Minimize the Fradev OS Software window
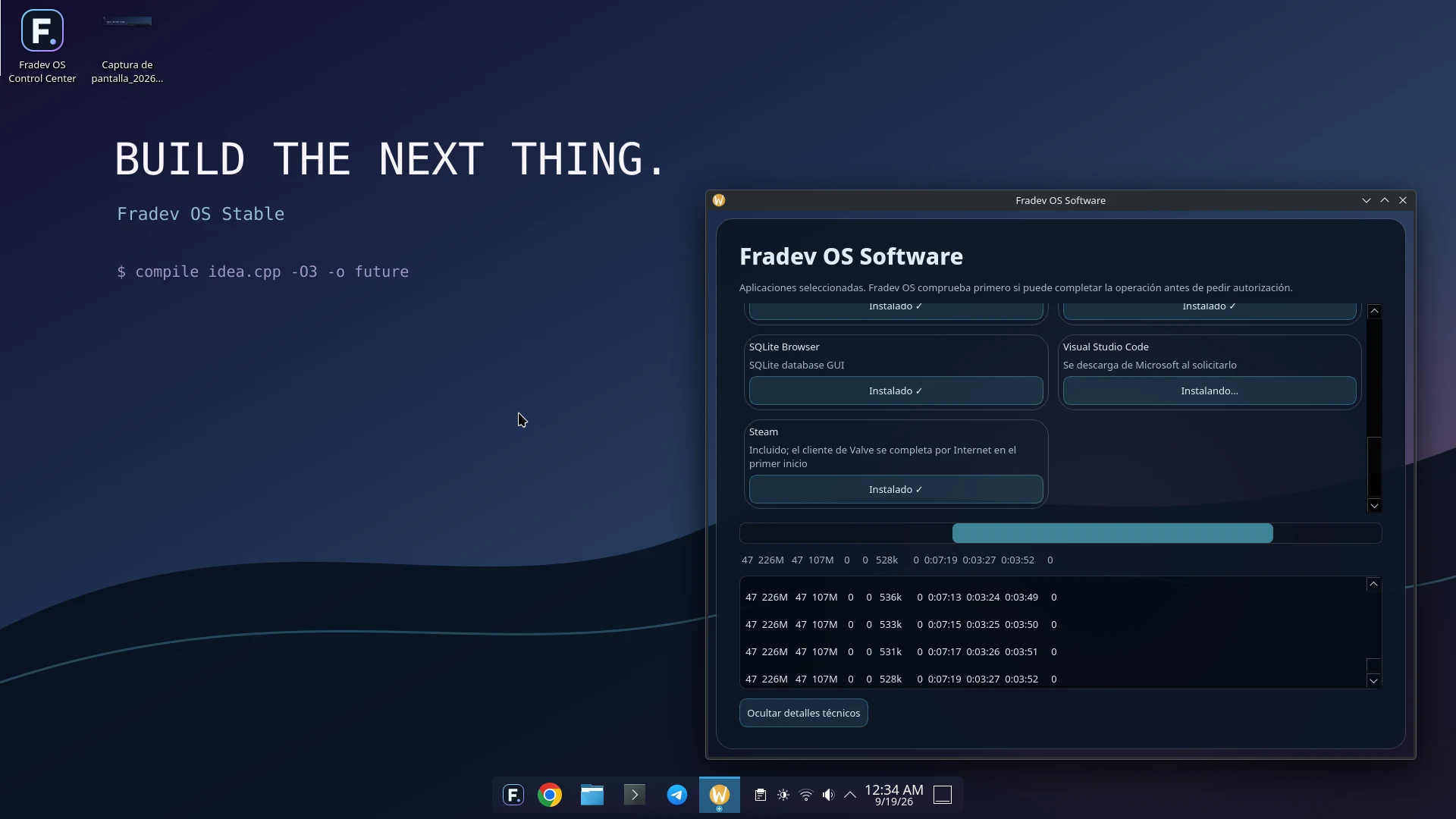 click(x=1367, y=200)
